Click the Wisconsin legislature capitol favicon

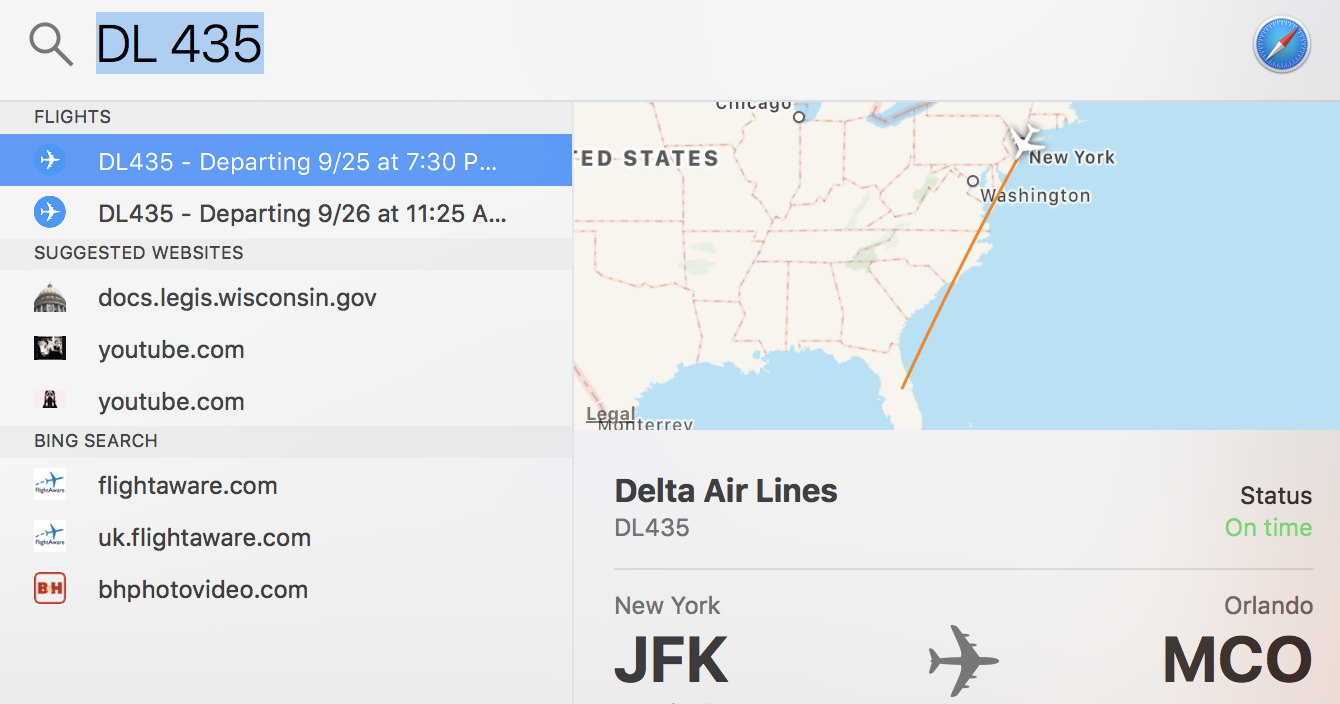tap(49, 298)
